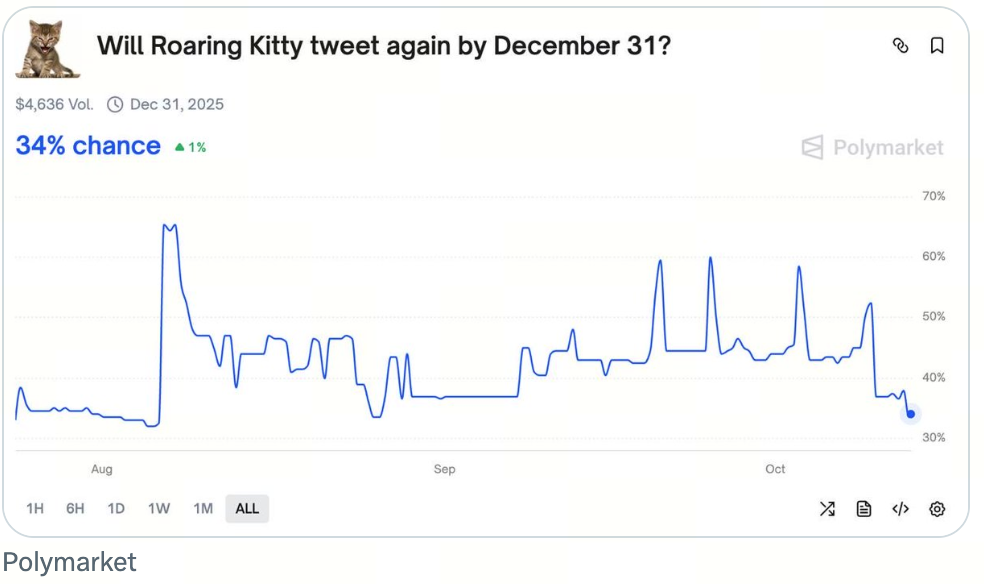Bookmark this Roaring Kitty market
Viewport: 984px width, 584px height.
(937, 46)
